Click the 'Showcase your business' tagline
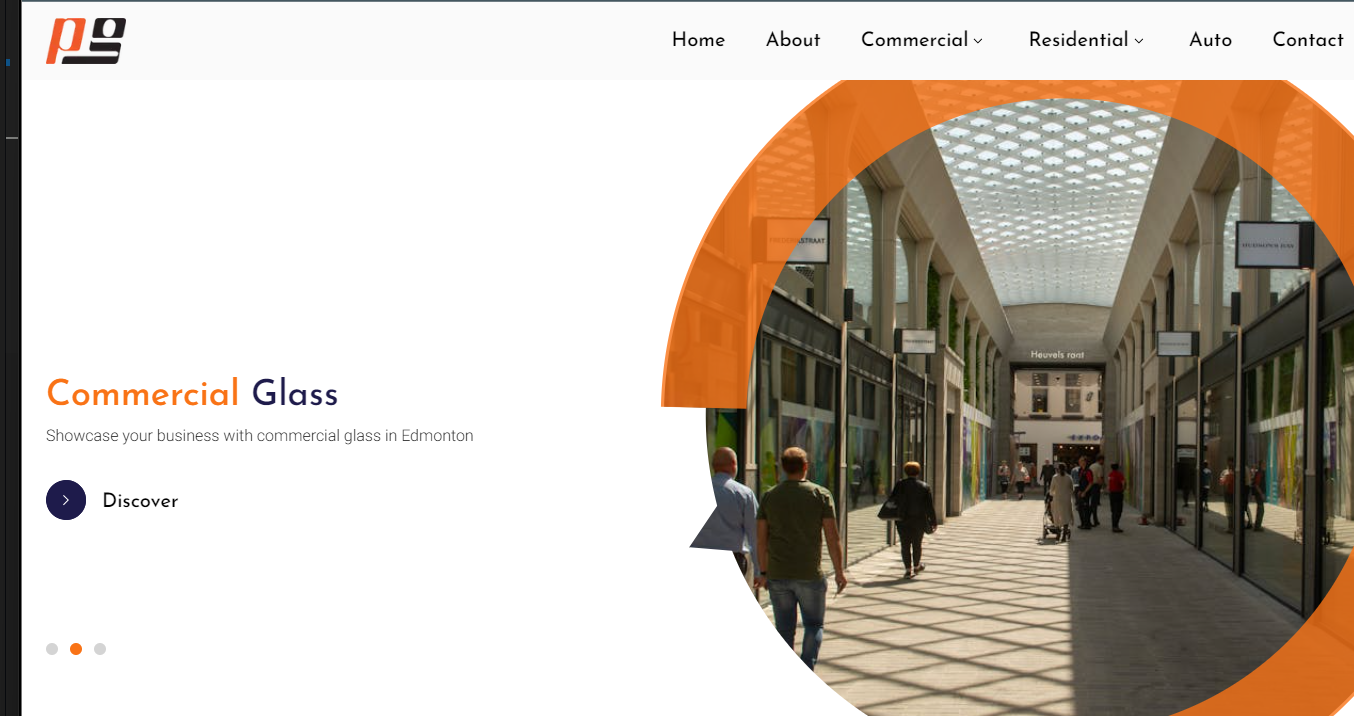1354x716 pixels. (260, 436)
